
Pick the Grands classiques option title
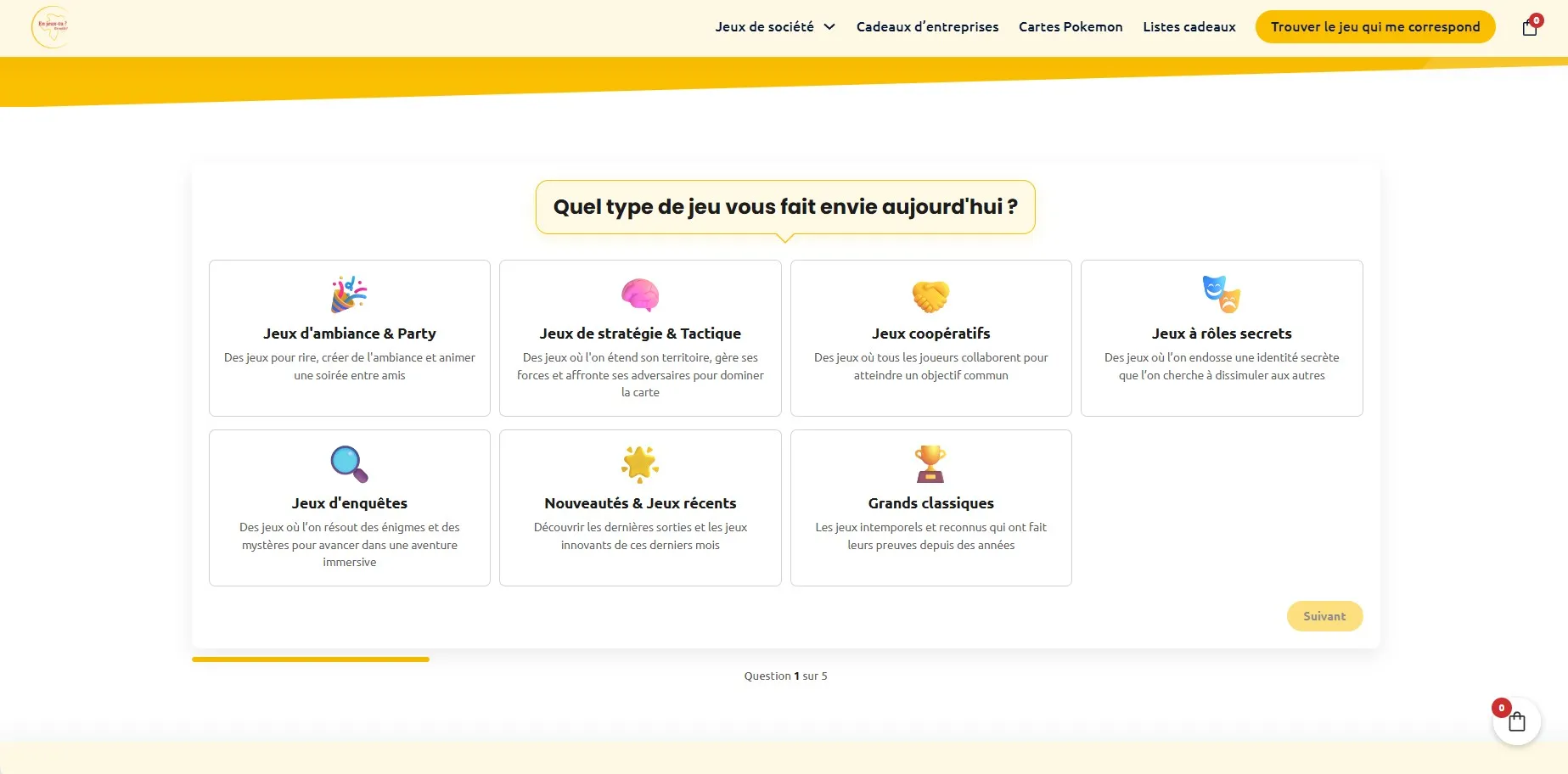[x=930, y=503]
